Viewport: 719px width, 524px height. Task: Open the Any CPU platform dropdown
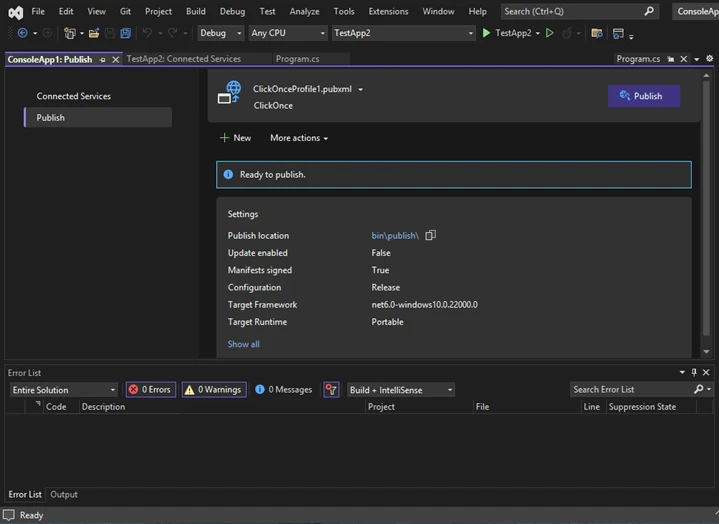tap(288, 33)
